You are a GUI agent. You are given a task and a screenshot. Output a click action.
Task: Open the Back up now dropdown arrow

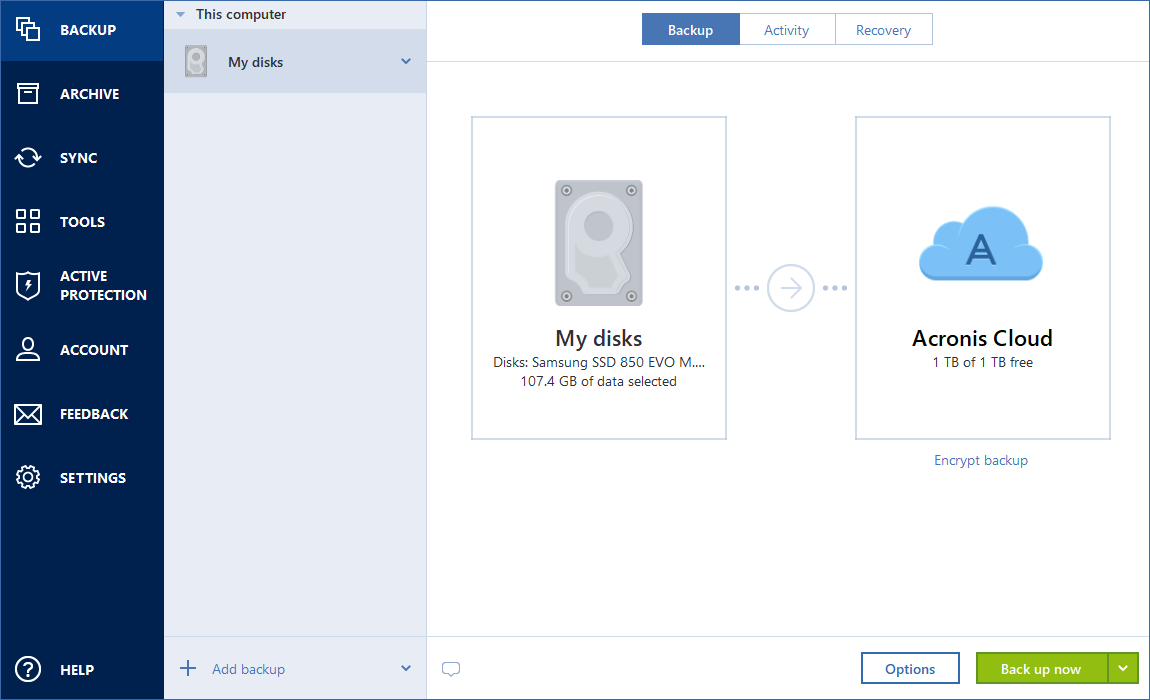1123,668
